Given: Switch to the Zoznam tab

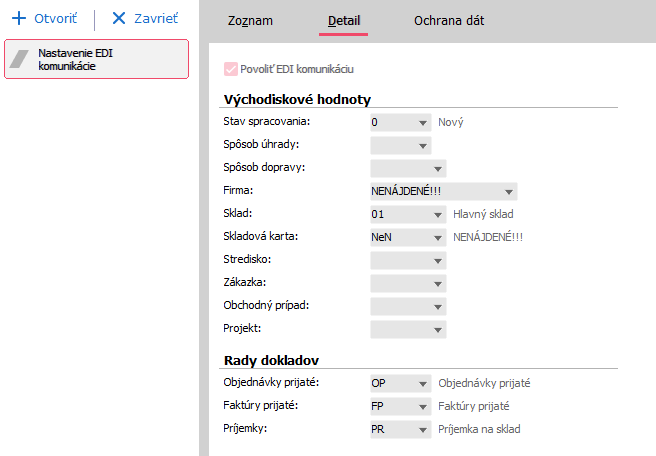Looking at the screenshot, I should [x=250, y=20].
